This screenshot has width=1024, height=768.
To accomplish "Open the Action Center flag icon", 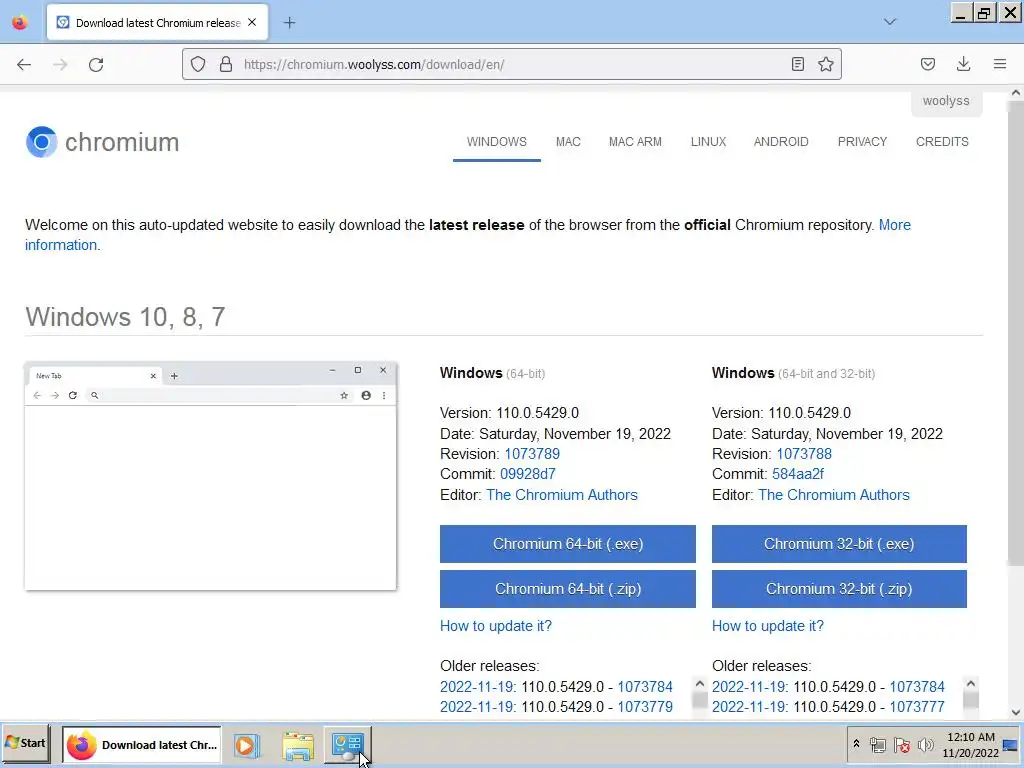I will 902,745.
